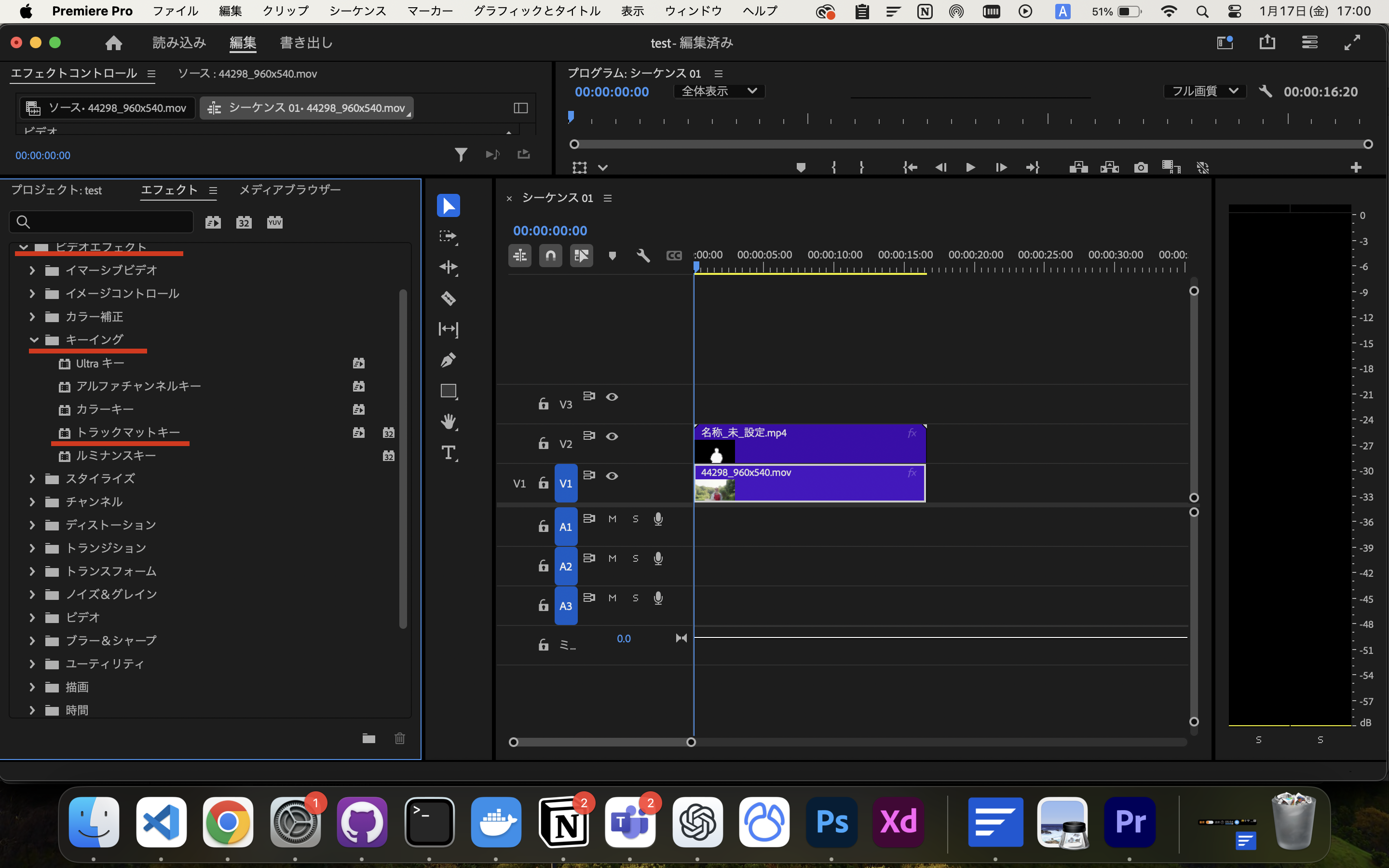
Task: Click the Quick Export share icon
Action: click(x=1267, y=42)
